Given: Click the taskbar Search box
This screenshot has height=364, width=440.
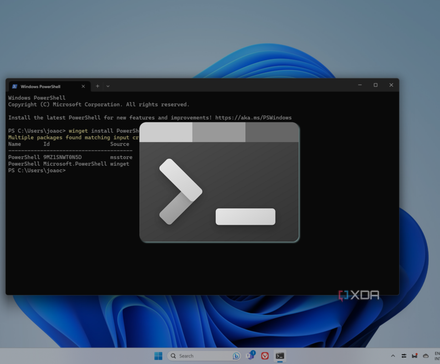Looking at the screenshot, I should (x=204, y=356).
